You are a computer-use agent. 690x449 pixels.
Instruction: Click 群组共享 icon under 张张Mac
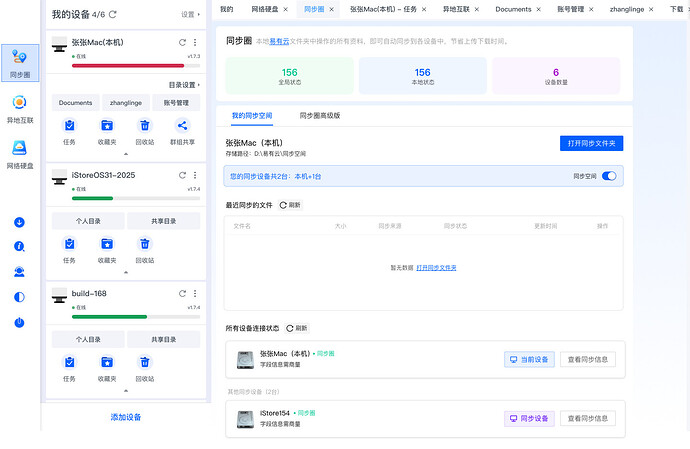tap(182, 126)
